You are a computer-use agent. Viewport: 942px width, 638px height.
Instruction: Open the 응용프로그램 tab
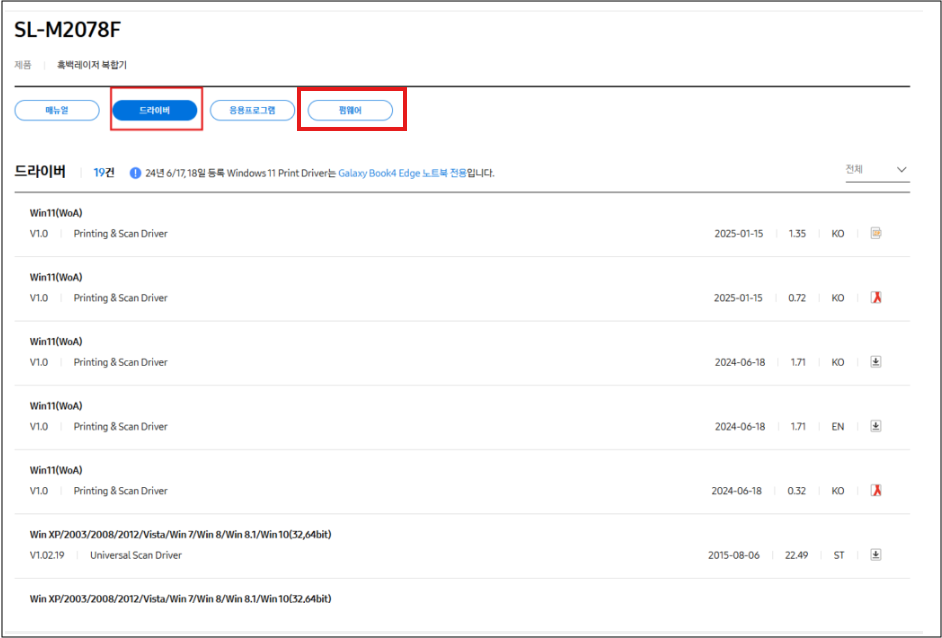[252, 111]
